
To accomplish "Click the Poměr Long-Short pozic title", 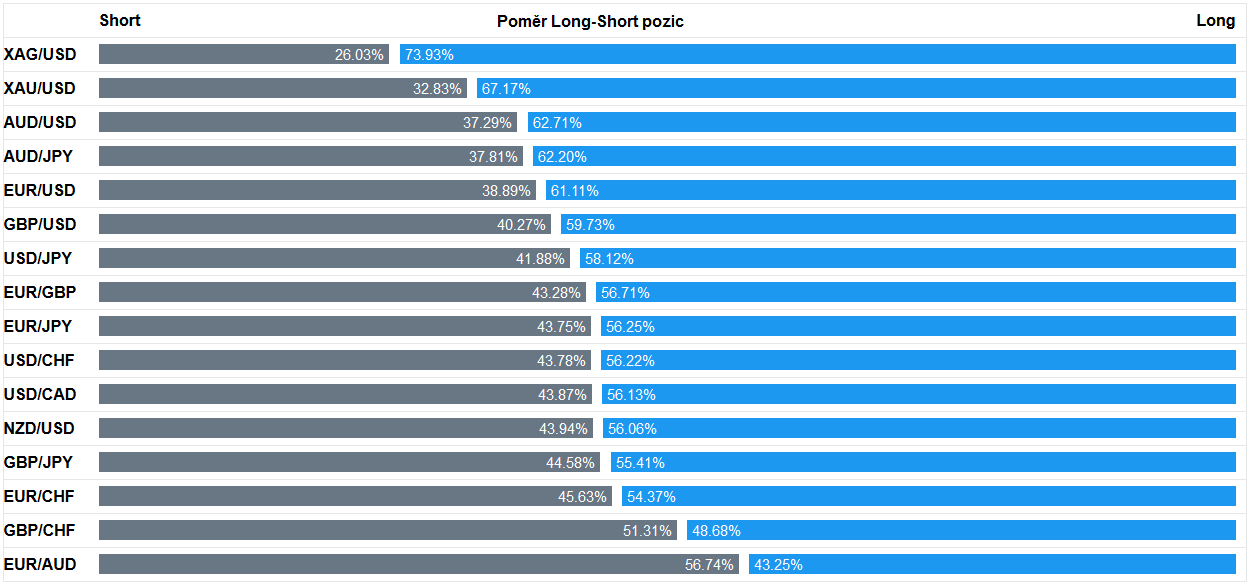I will tap(591, 21).
